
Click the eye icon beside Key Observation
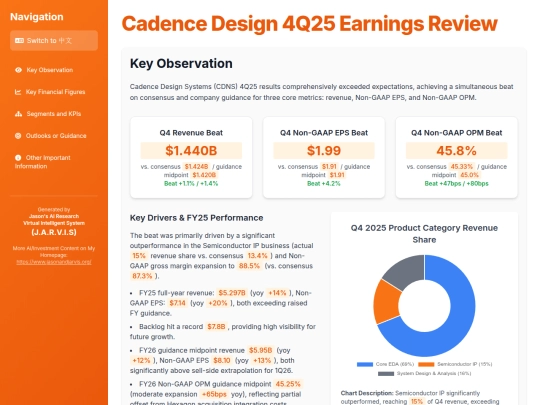click(18, 70)
